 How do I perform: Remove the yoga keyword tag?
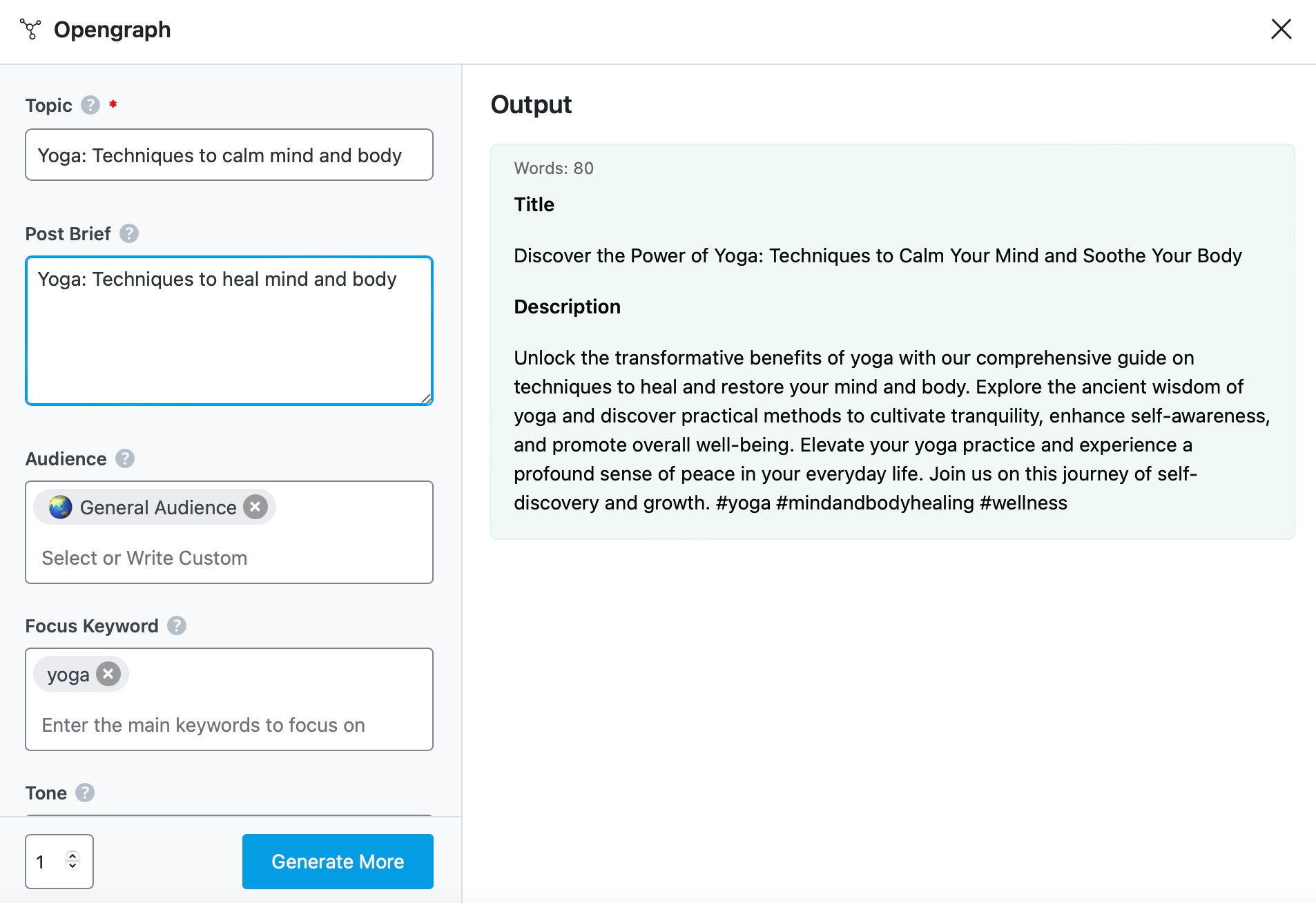click(x=108, y=674)
